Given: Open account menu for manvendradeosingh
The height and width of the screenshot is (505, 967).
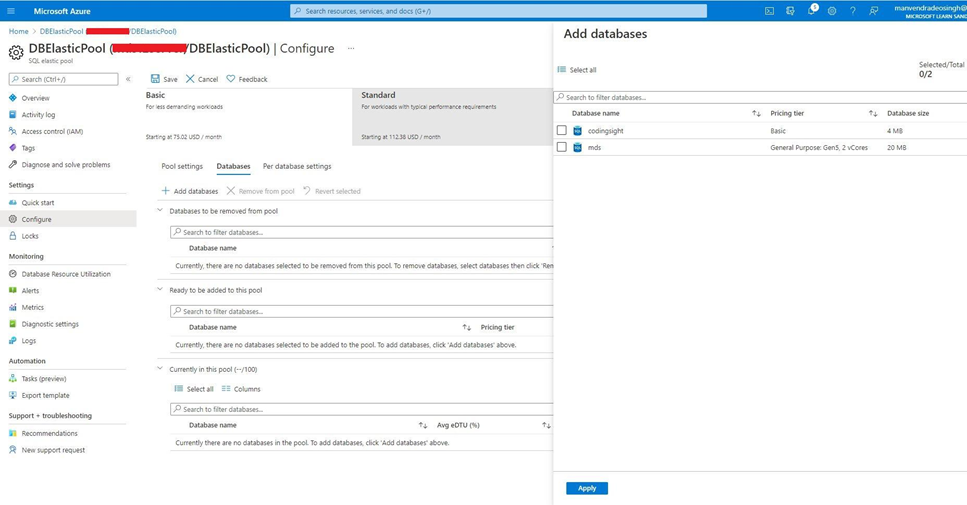Looking at the screenshot, I should [931, 11].
